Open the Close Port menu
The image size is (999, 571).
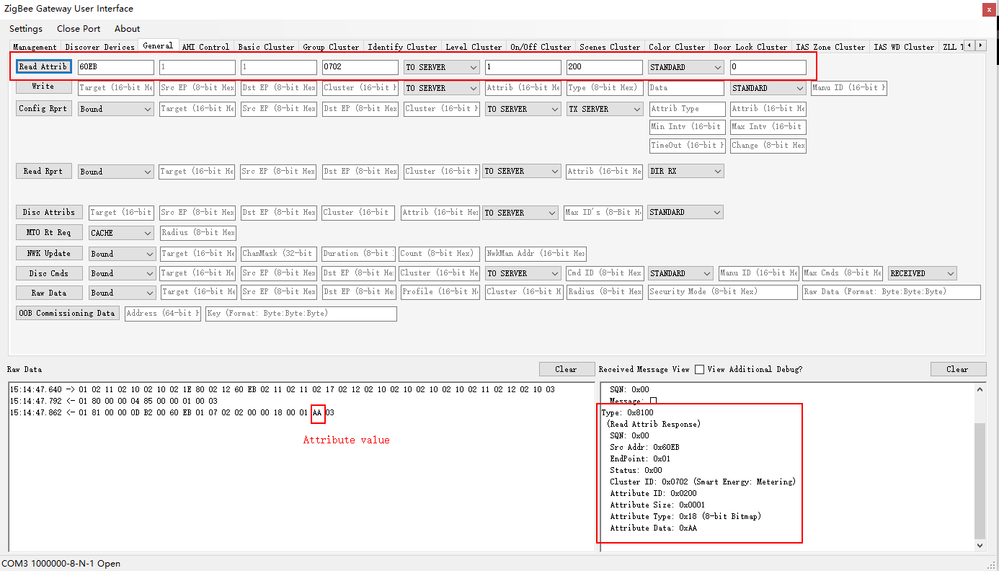coord(78,29)
